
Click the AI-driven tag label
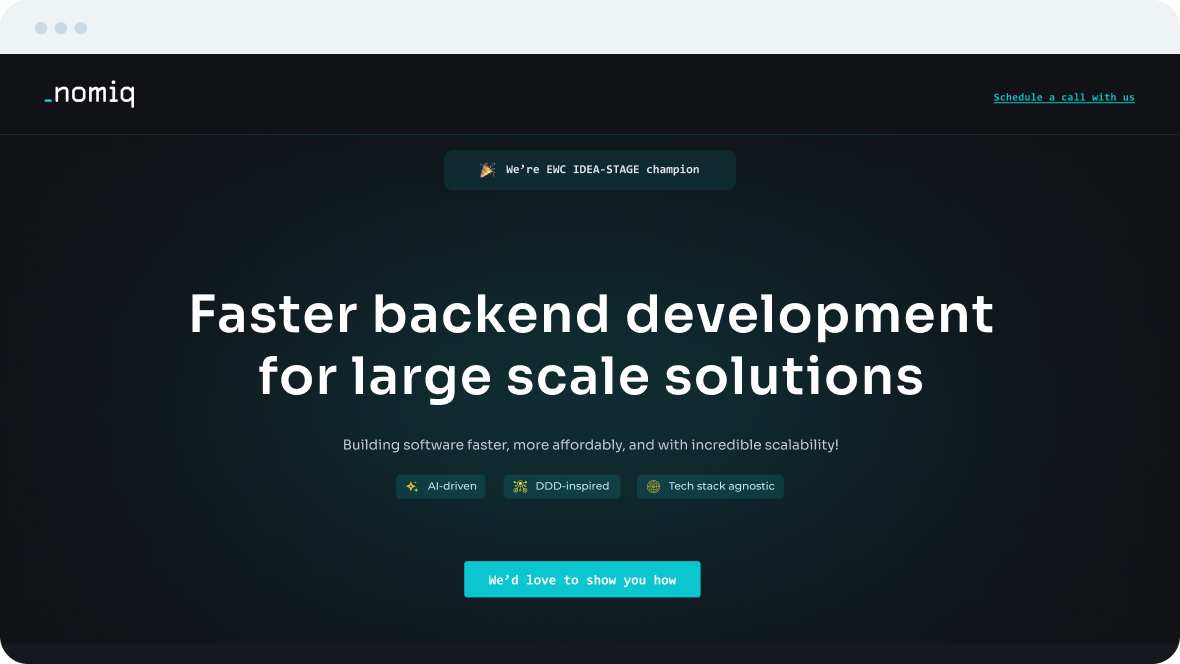coord(452,487)
